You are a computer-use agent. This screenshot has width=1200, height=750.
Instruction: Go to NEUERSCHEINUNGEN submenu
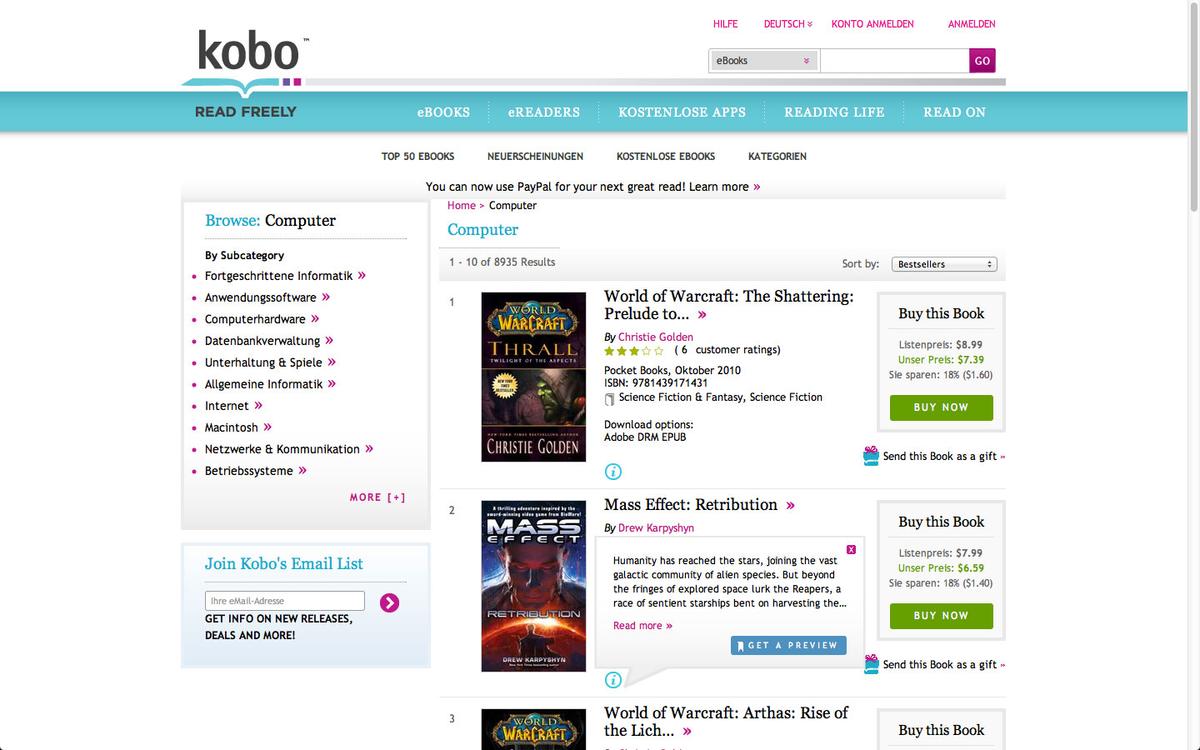pos(535,156)
